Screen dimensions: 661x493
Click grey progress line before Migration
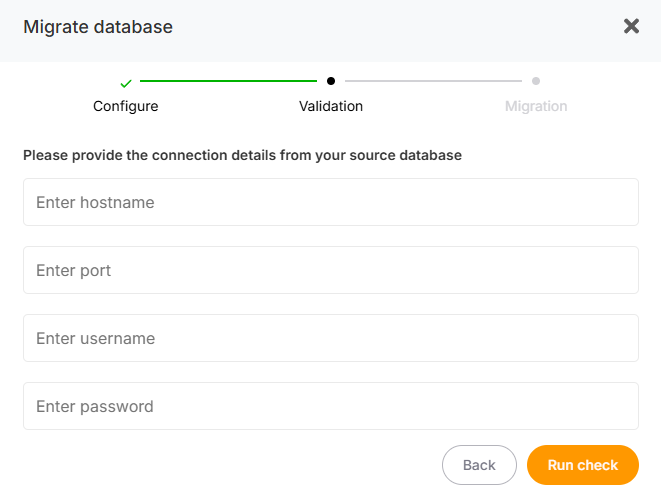tap(433, 81)
